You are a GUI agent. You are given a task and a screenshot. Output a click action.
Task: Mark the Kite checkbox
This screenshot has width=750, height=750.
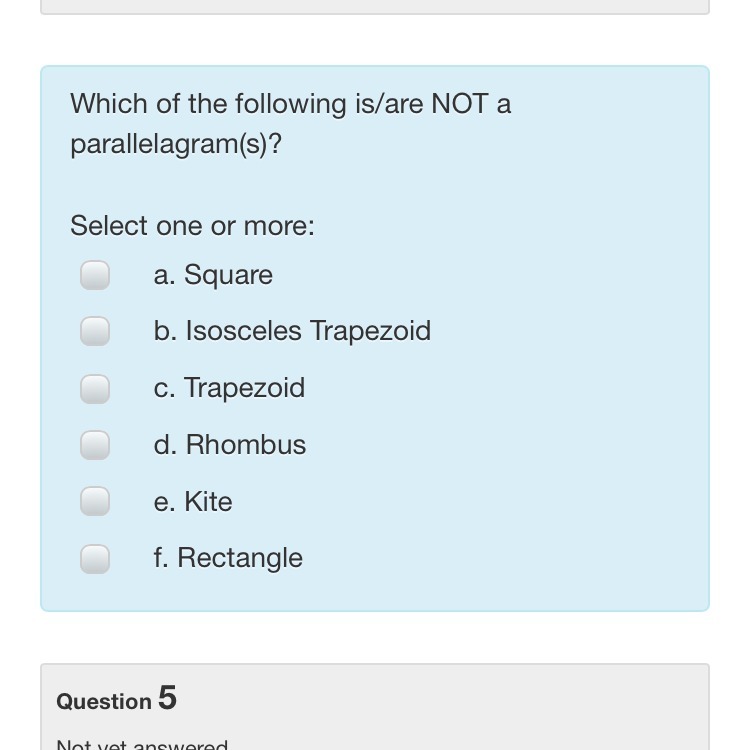pyautogui.click(x=95, y=501)
